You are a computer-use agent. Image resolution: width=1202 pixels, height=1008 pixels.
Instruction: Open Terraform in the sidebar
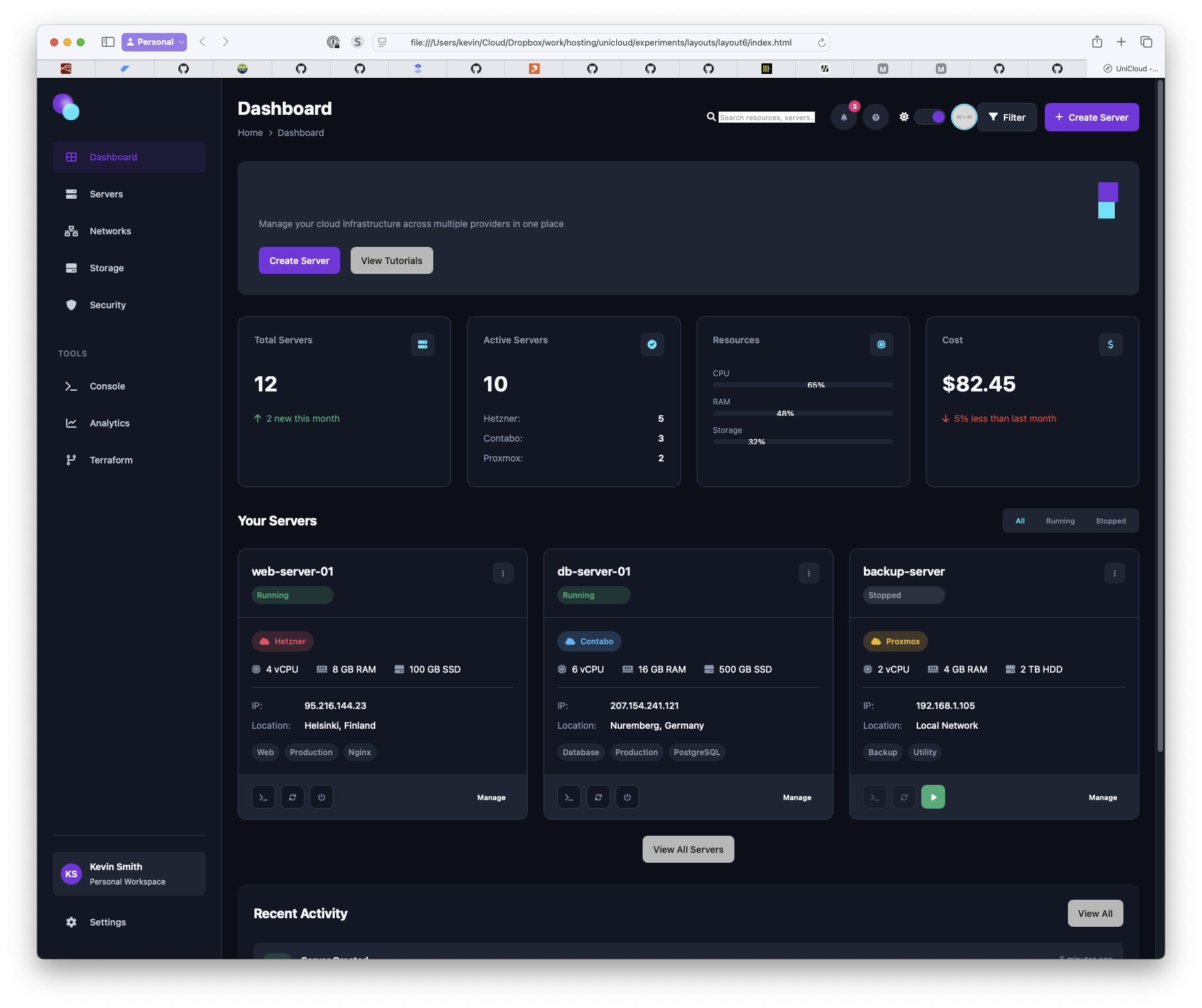111,460
